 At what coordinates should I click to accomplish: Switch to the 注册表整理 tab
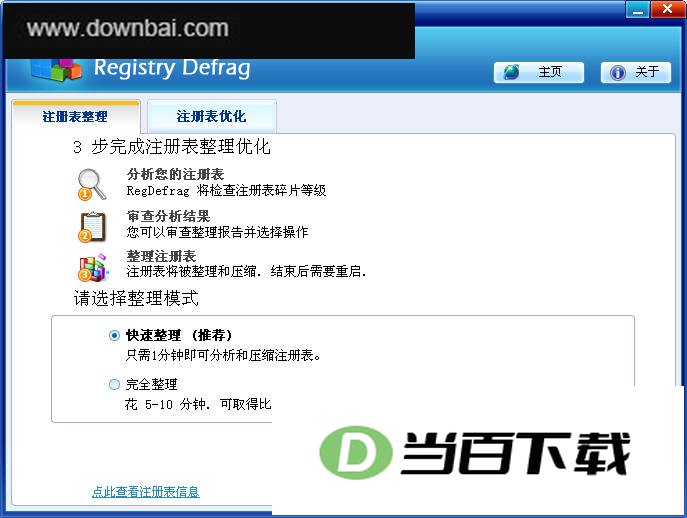click(x=75, y=117)
